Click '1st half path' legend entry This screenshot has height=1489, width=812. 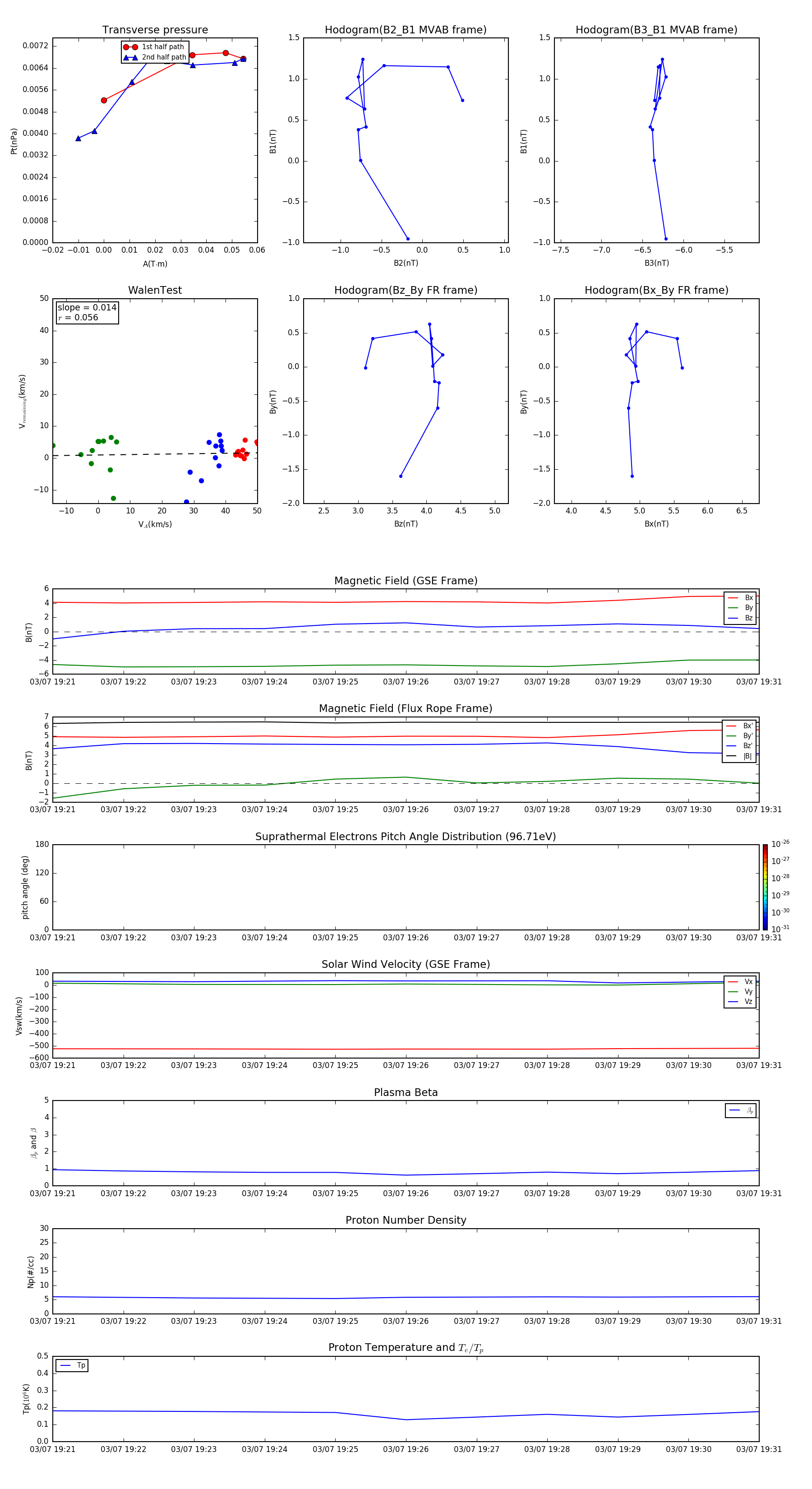click(154, 47)
